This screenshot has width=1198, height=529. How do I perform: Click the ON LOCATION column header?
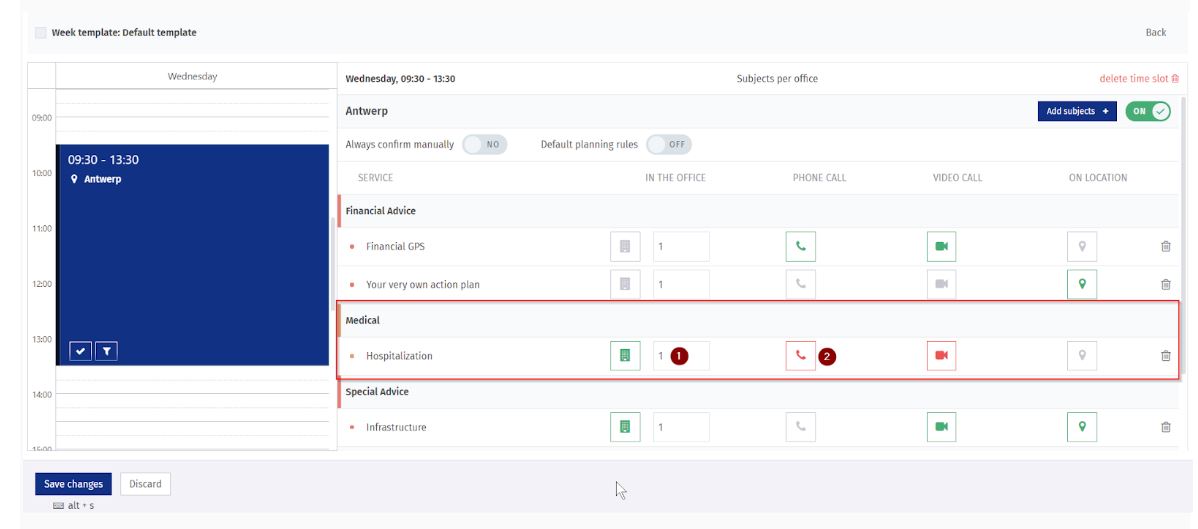tap(1098, 177)
